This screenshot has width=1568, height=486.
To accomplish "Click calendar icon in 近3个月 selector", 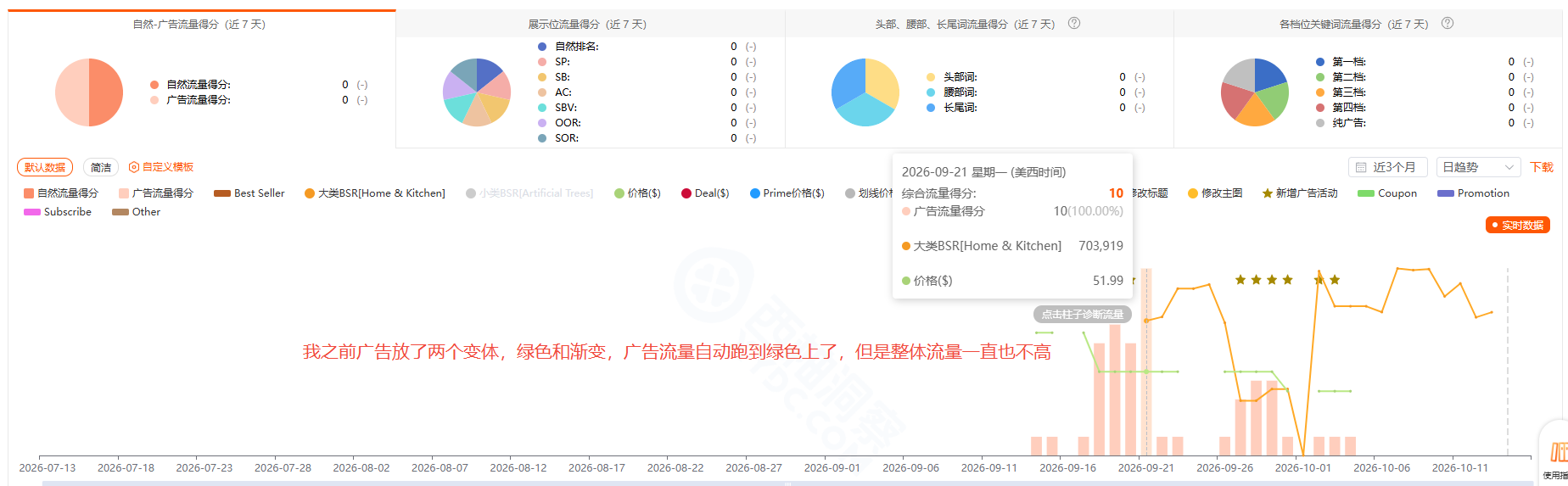I will click(x=1361, y=168).
